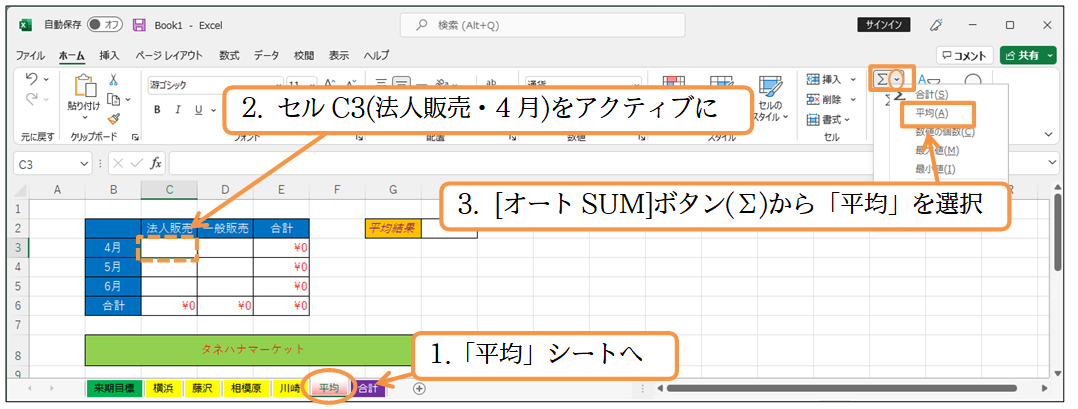The image size is (1078, 409).
Task: Select the column D header
Action: click(225, 189)
